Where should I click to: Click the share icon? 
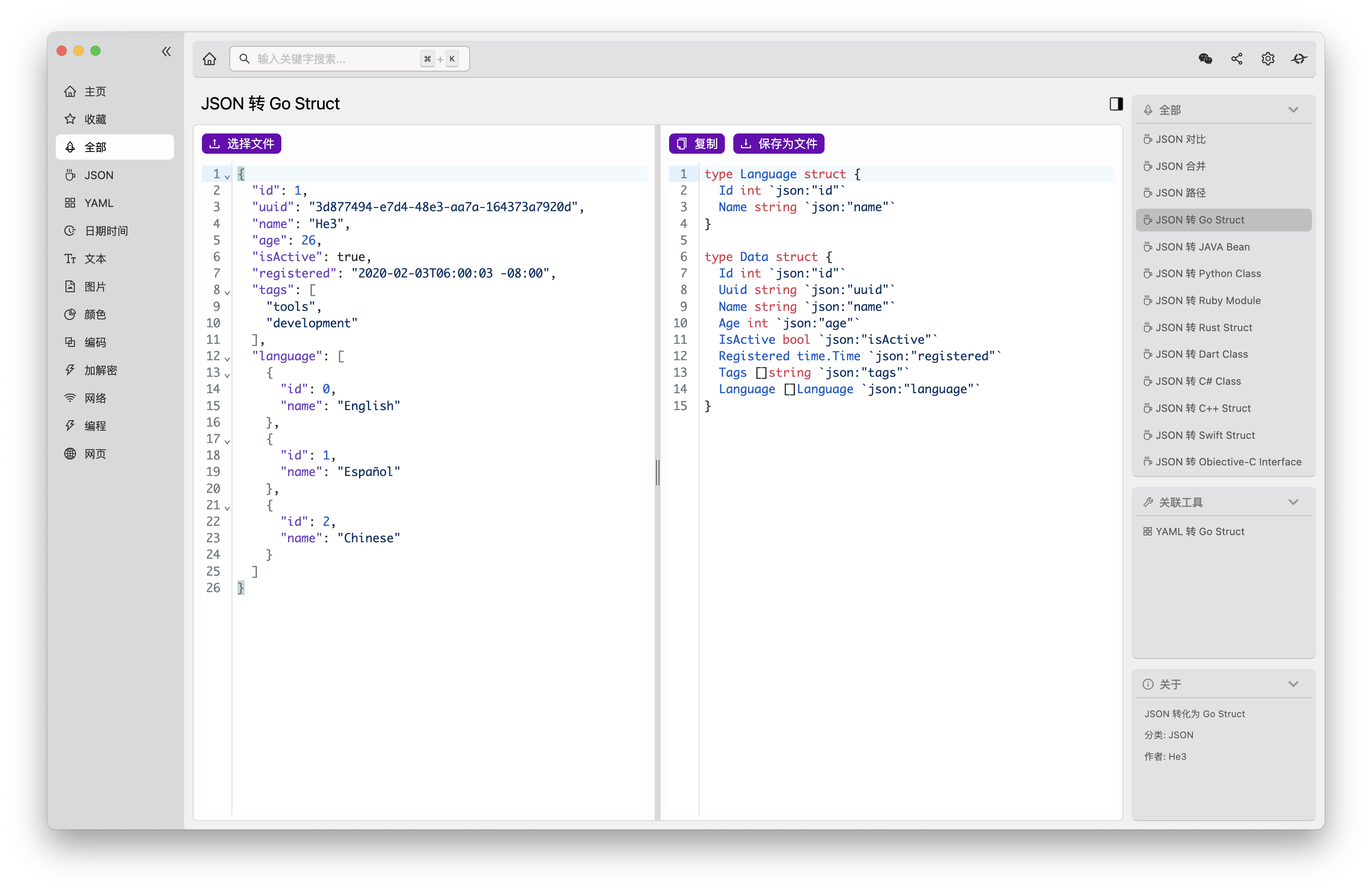point(1236,59)
